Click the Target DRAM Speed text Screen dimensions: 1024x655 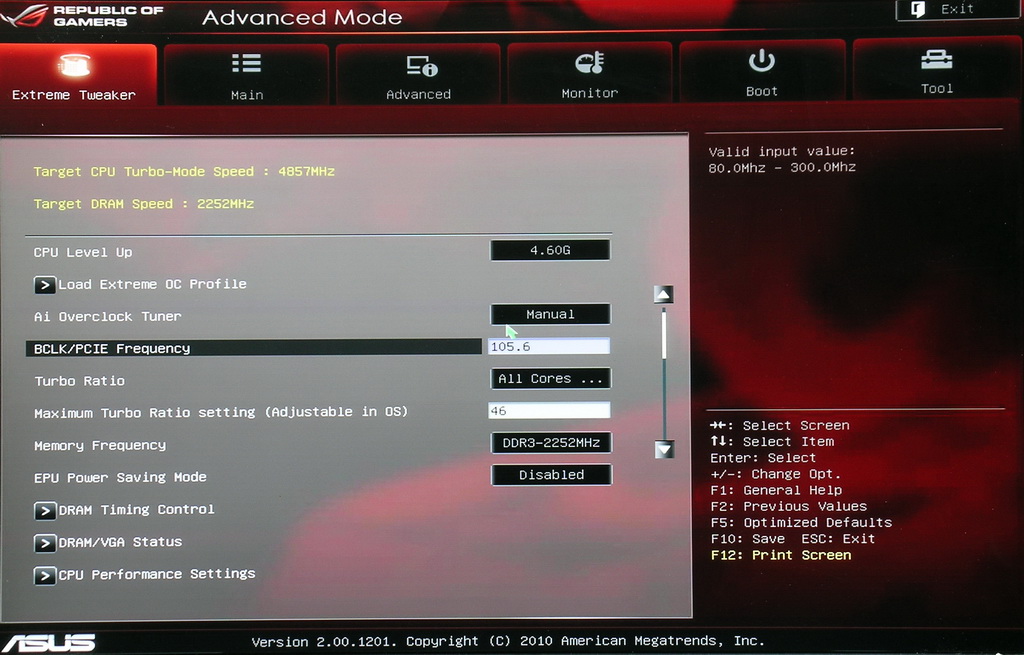(x=144, y=204)
